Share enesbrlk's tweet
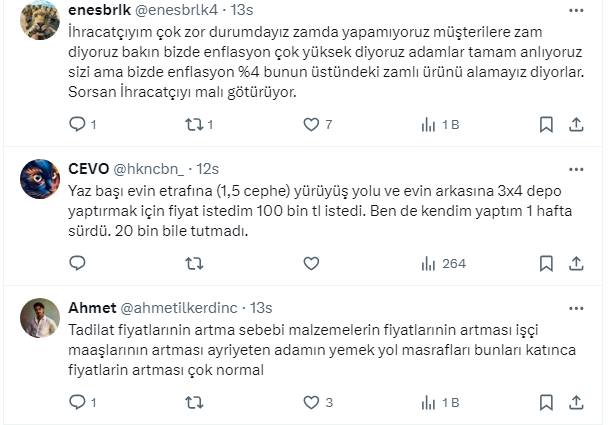The height and width of the screenshot is (425, 609). [576, 125]
